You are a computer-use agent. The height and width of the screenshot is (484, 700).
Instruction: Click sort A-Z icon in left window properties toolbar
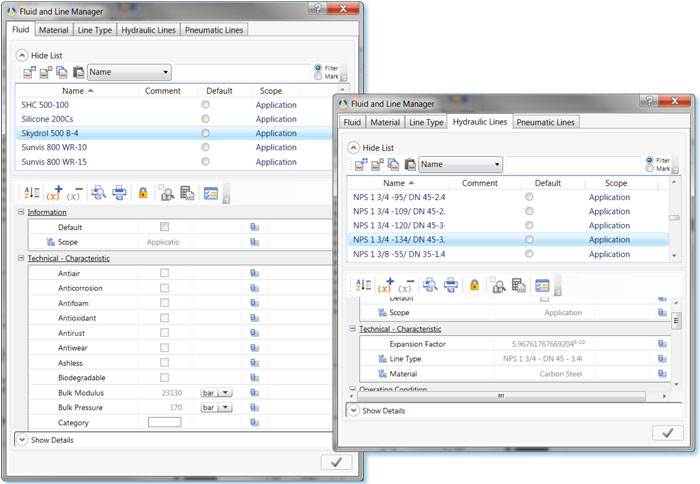pyautogui.click(x=31, y=193)
